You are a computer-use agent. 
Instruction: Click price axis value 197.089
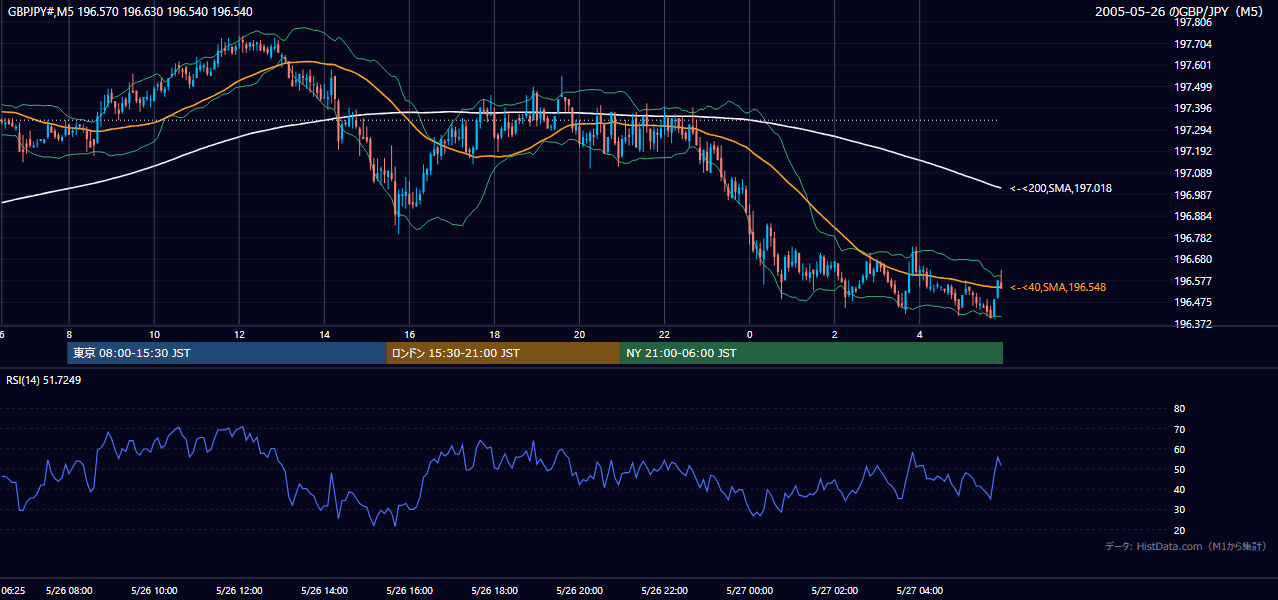point(1192,173)
